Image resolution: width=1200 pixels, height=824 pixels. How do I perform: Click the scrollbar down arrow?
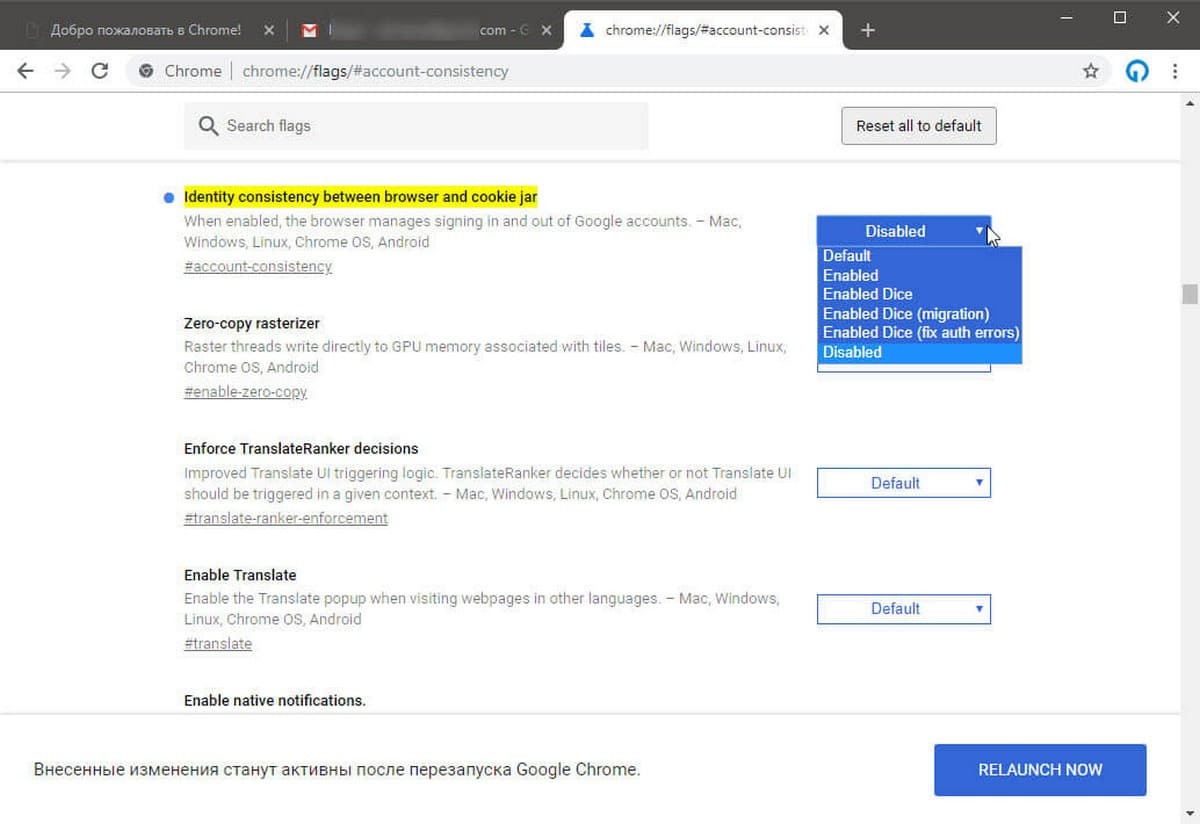[x=1189, y=815]
